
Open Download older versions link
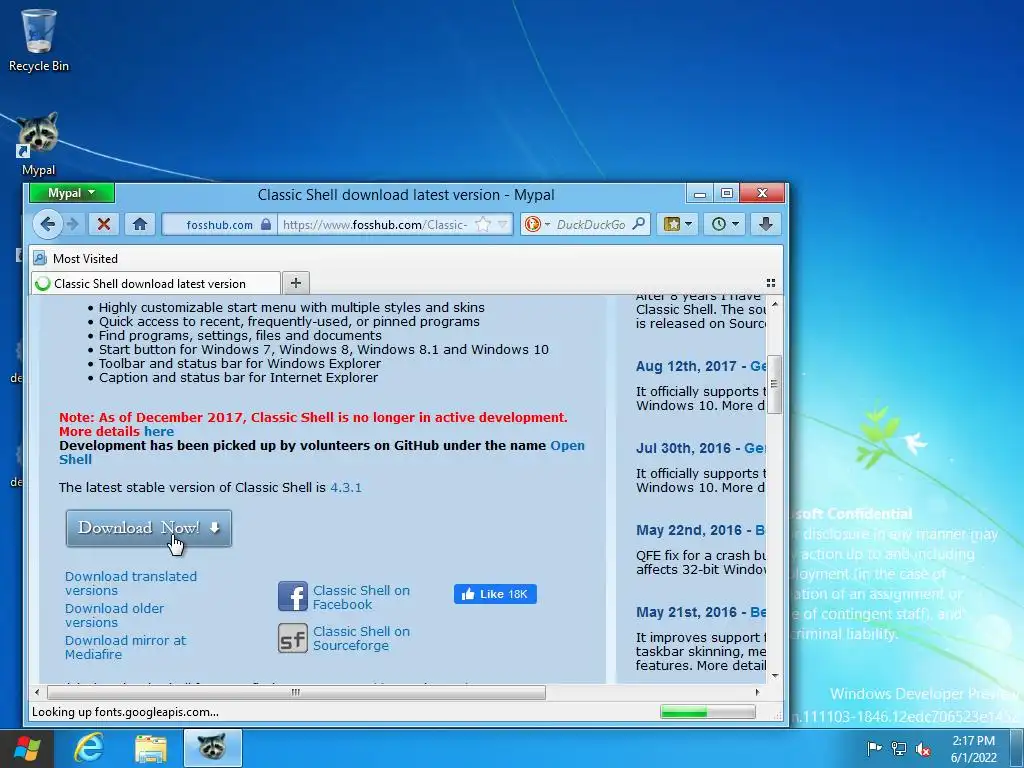[114, 615]
